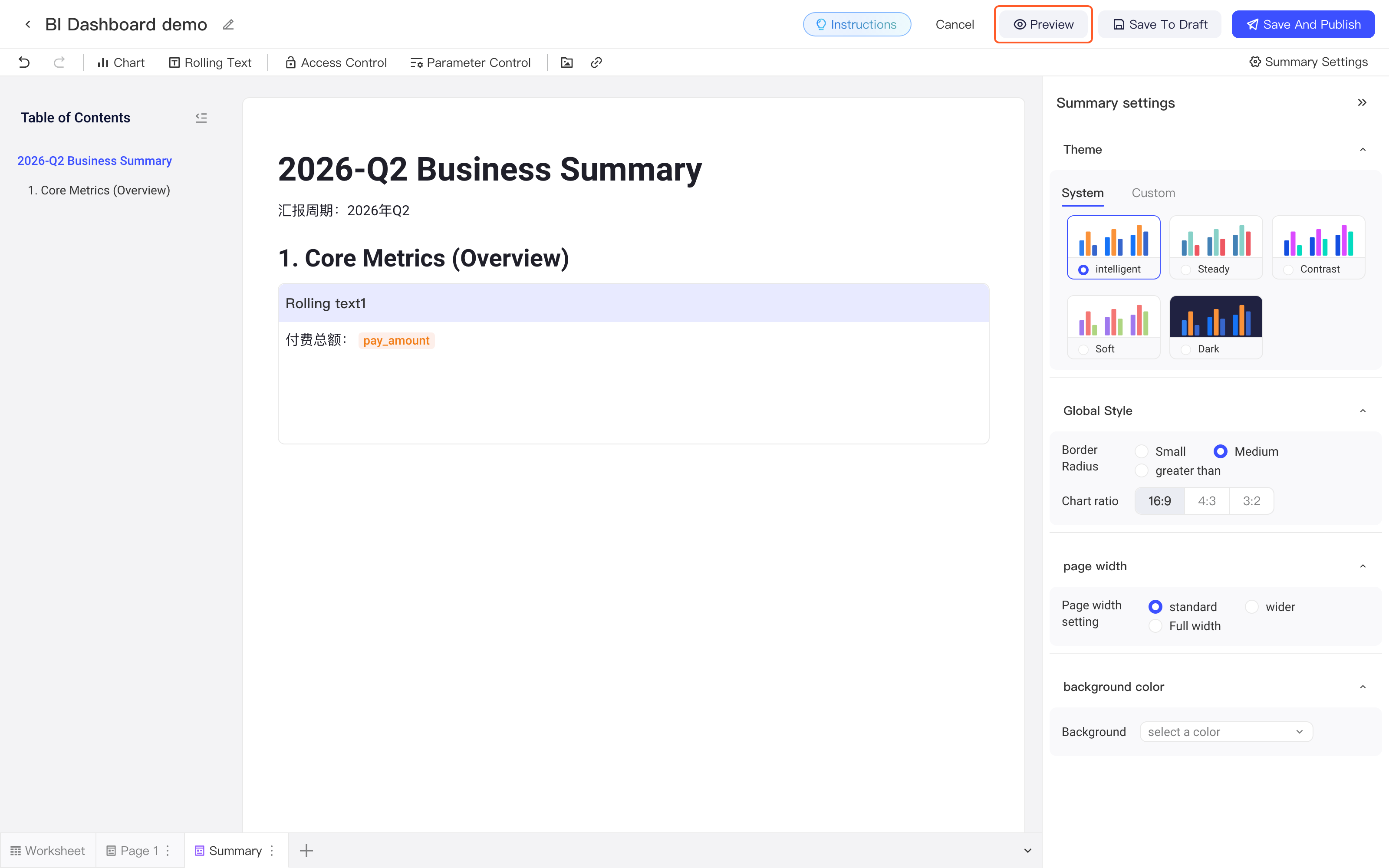This screenshot has width=1389, height=868.
Task: Select the Steady theme
Action: coord(1216,247)
